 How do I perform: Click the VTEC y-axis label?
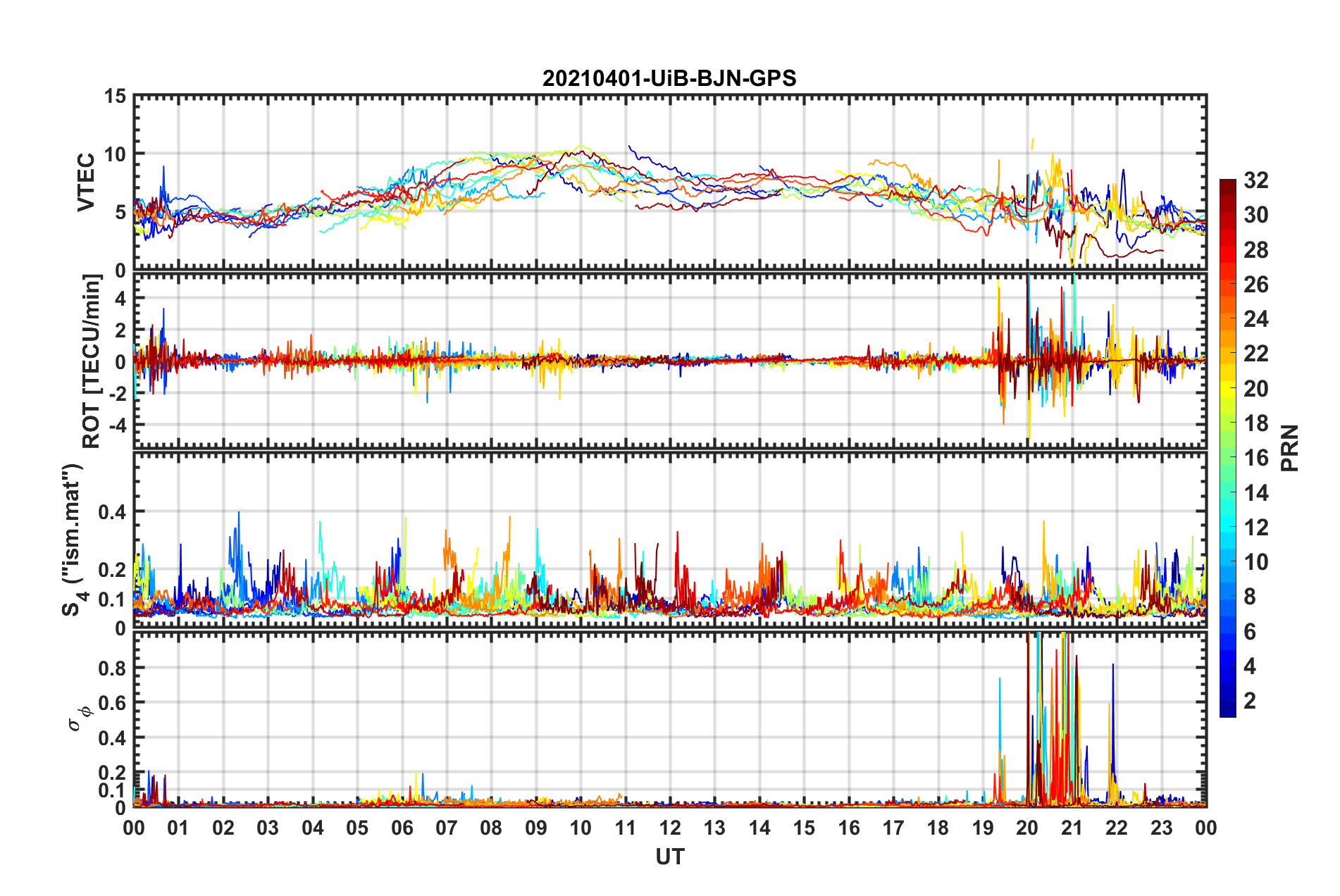[x=86, y=182]
